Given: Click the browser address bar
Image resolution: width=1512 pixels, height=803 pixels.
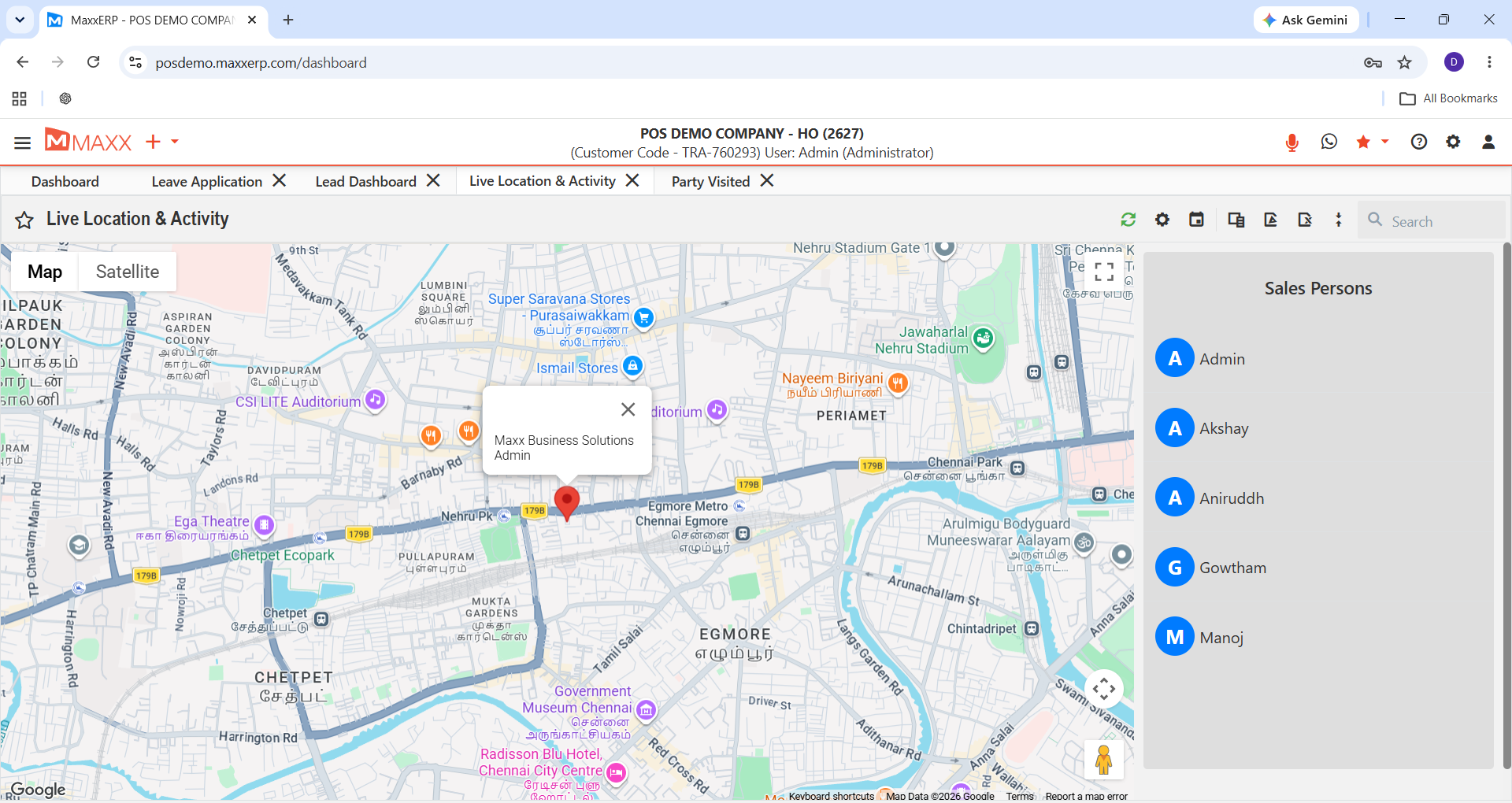Looking at the screenshot, I should 740,62.
